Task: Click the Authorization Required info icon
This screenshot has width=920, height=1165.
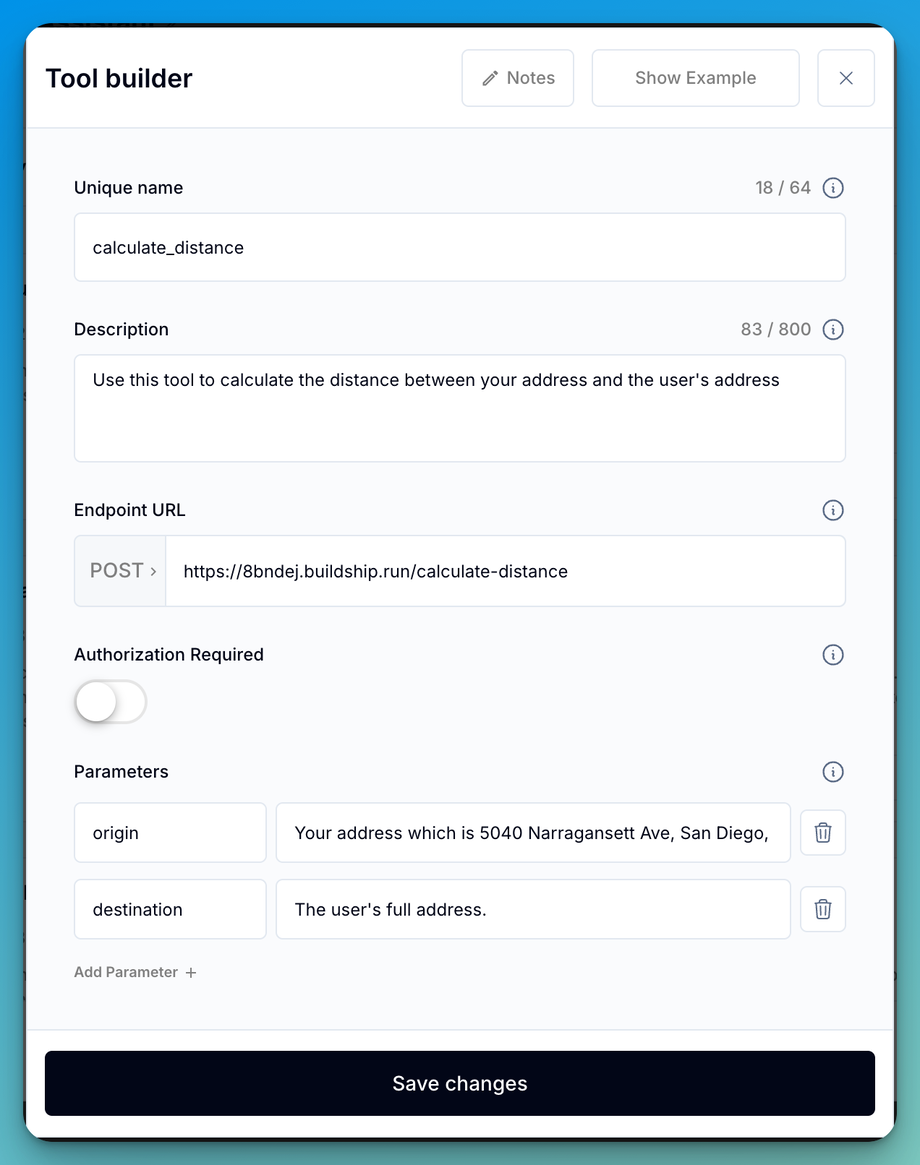Action: pos(833,655)
